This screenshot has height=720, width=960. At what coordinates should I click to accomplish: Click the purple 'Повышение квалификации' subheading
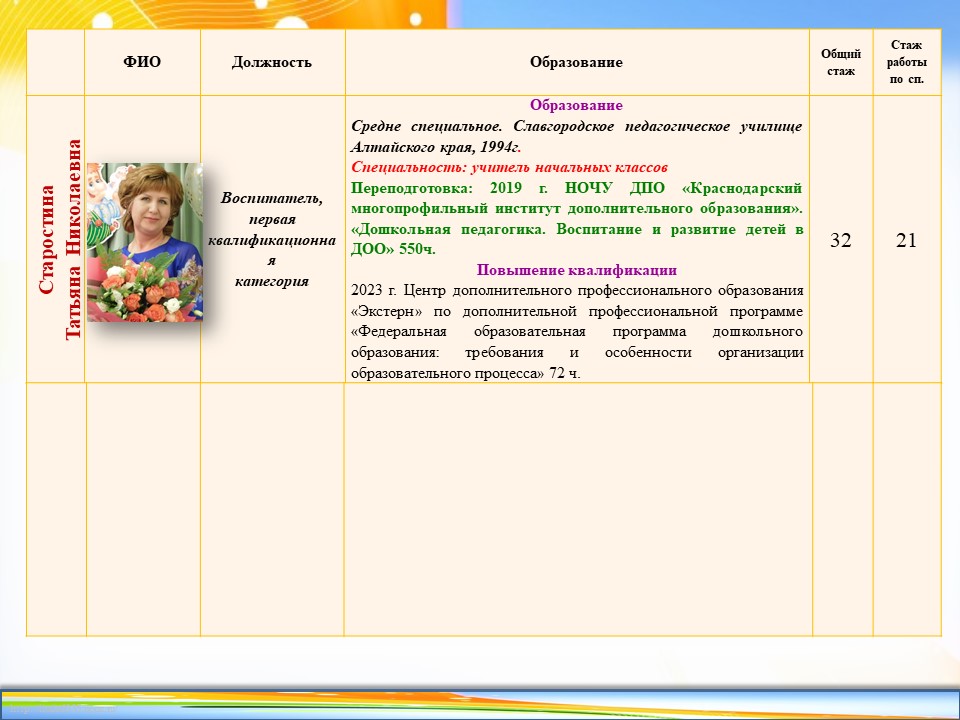576,270
